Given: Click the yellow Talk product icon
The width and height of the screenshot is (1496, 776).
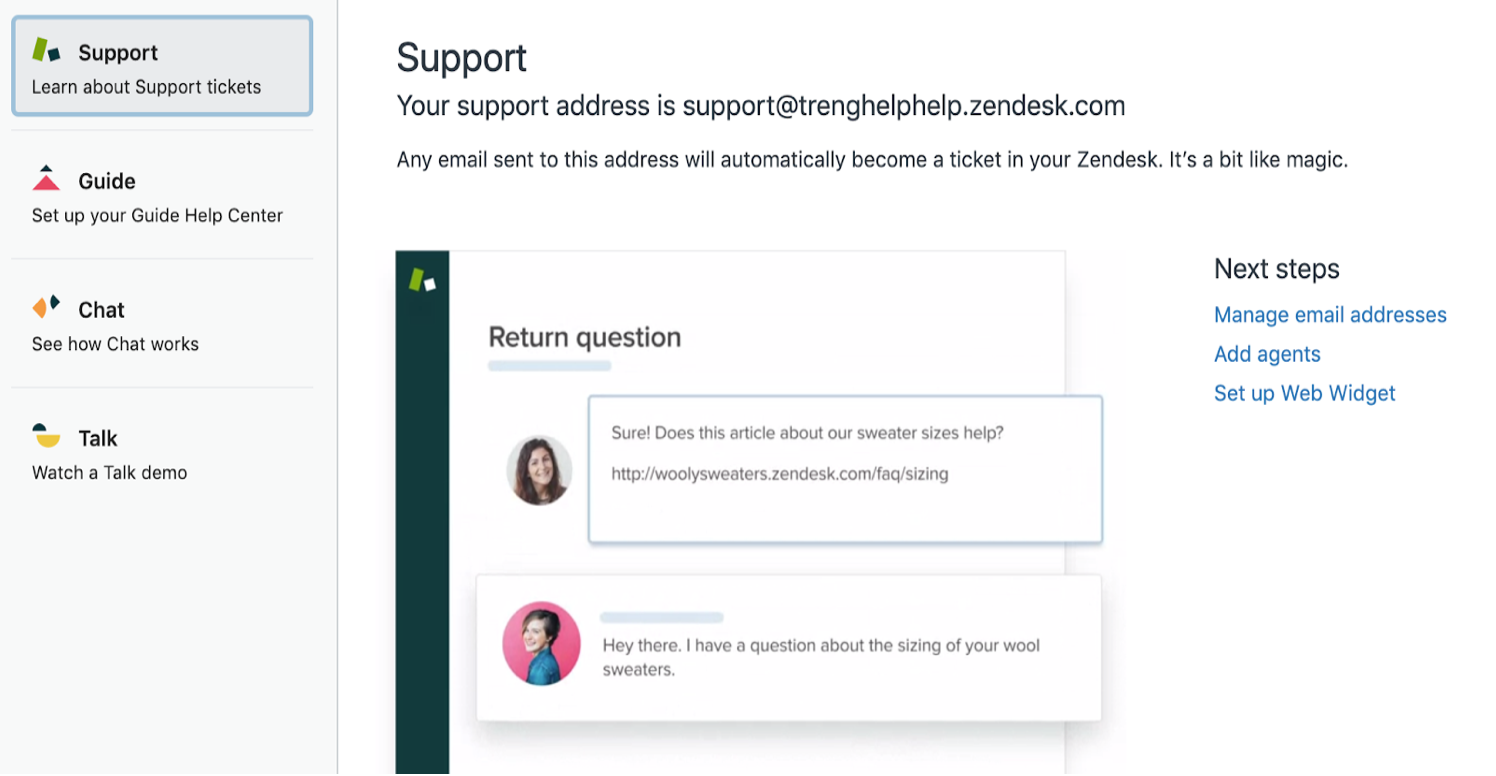Looking at the screenshot, I should pos(46,435).
